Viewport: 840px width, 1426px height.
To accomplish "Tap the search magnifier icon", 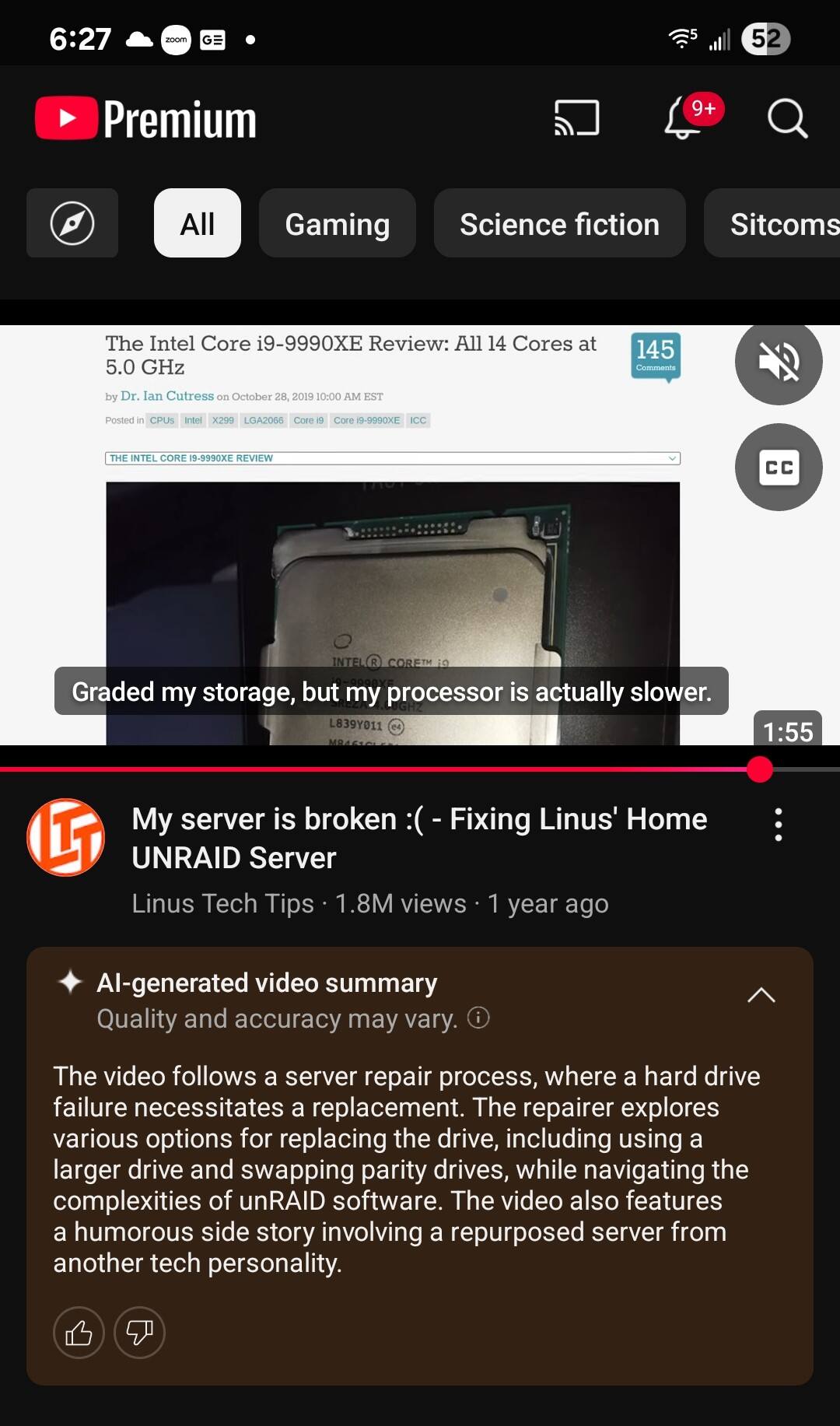I will [787, 118].
